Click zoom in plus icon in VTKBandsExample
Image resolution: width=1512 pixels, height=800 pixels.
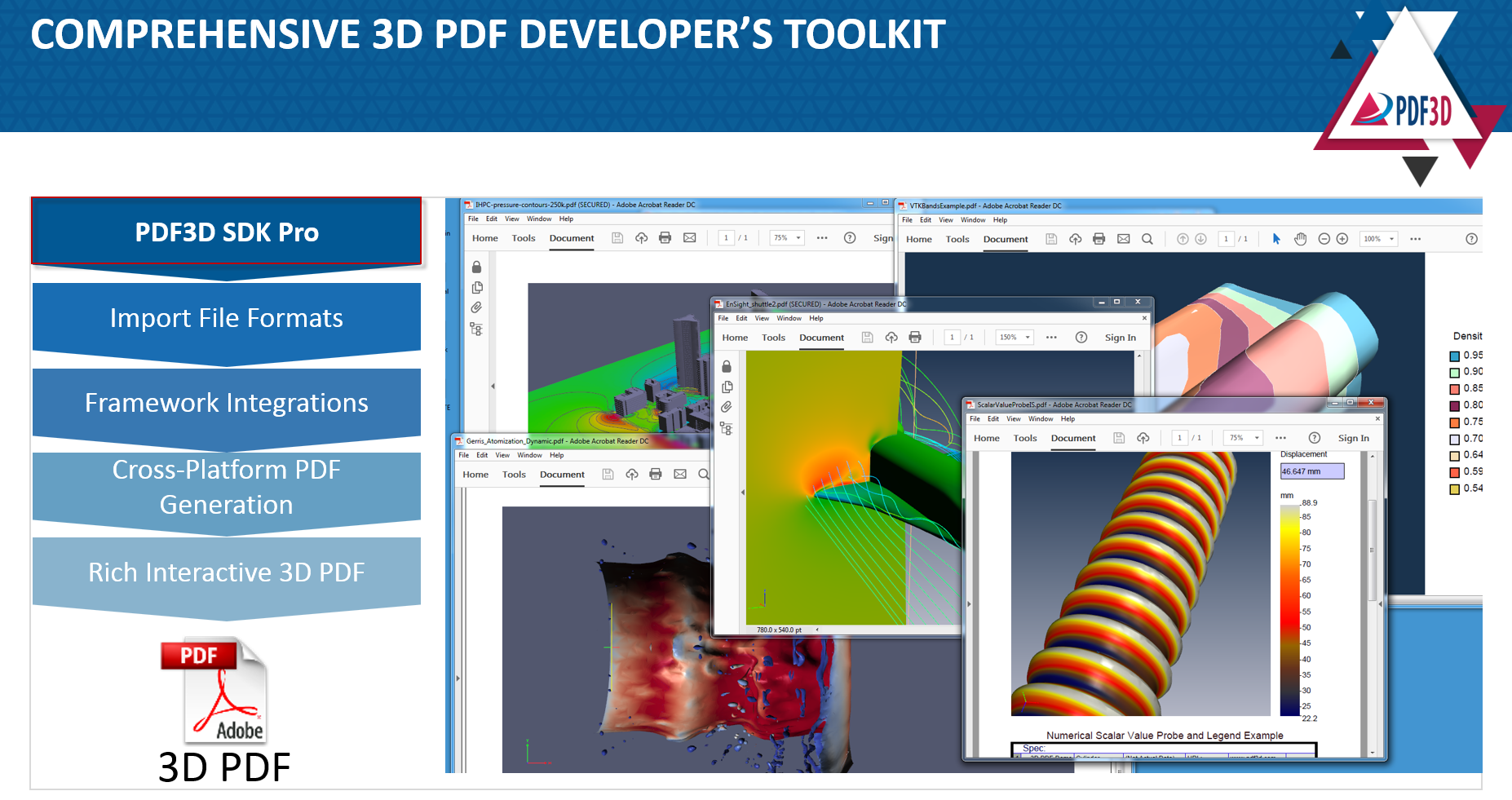click(x=1342, y=239)
